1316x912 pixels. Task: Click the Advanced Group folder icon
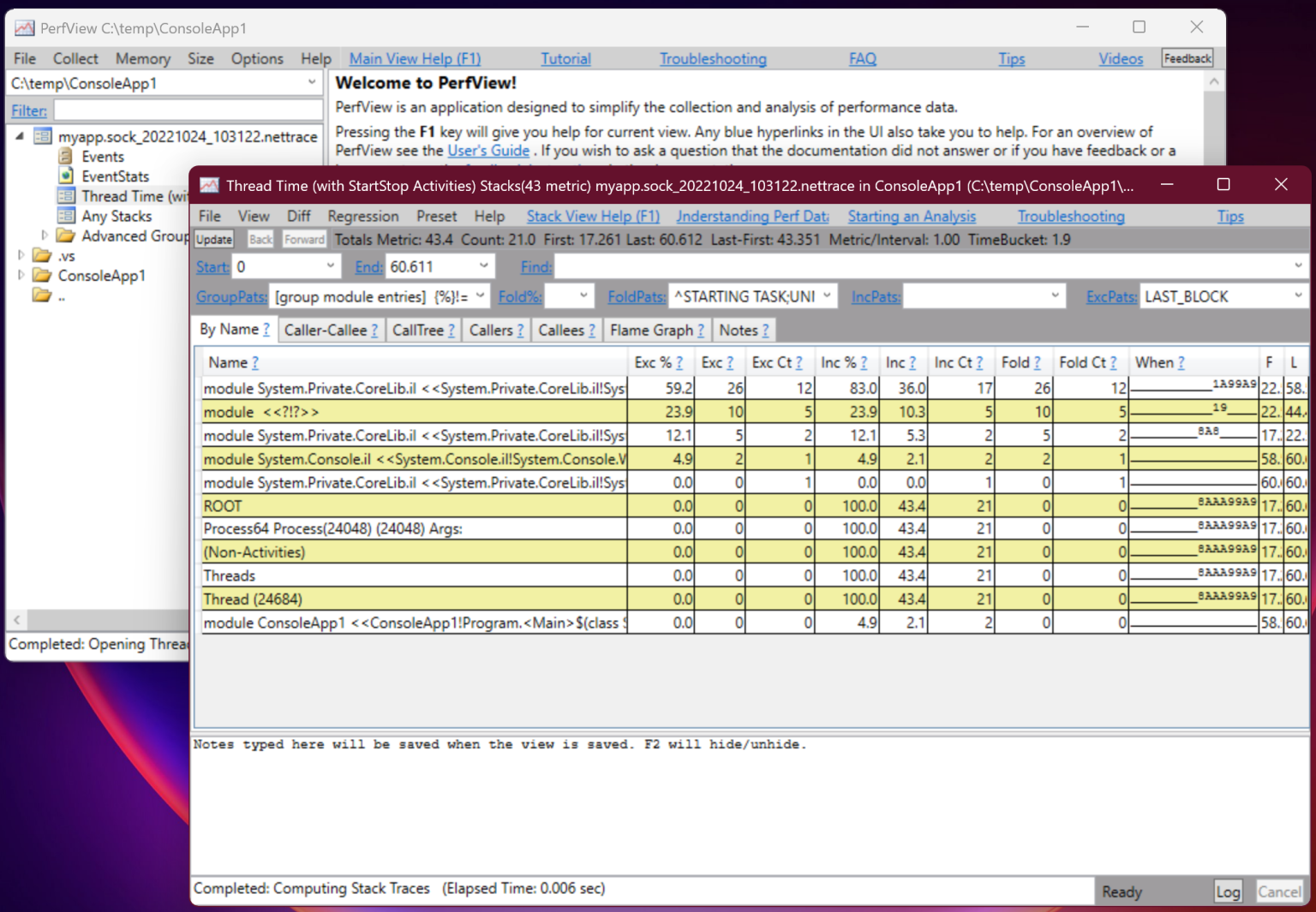(x=66, y=235)
